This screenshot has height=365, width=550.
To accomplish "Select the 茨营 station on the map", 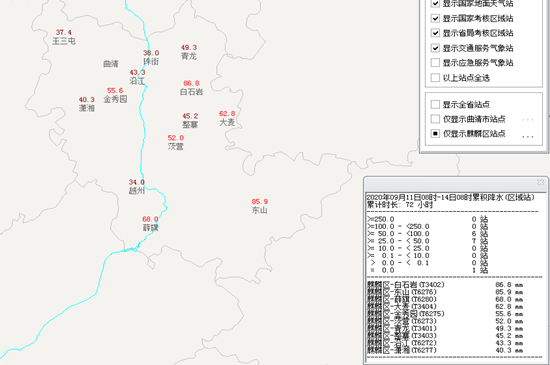I will (x=175, y=146).
